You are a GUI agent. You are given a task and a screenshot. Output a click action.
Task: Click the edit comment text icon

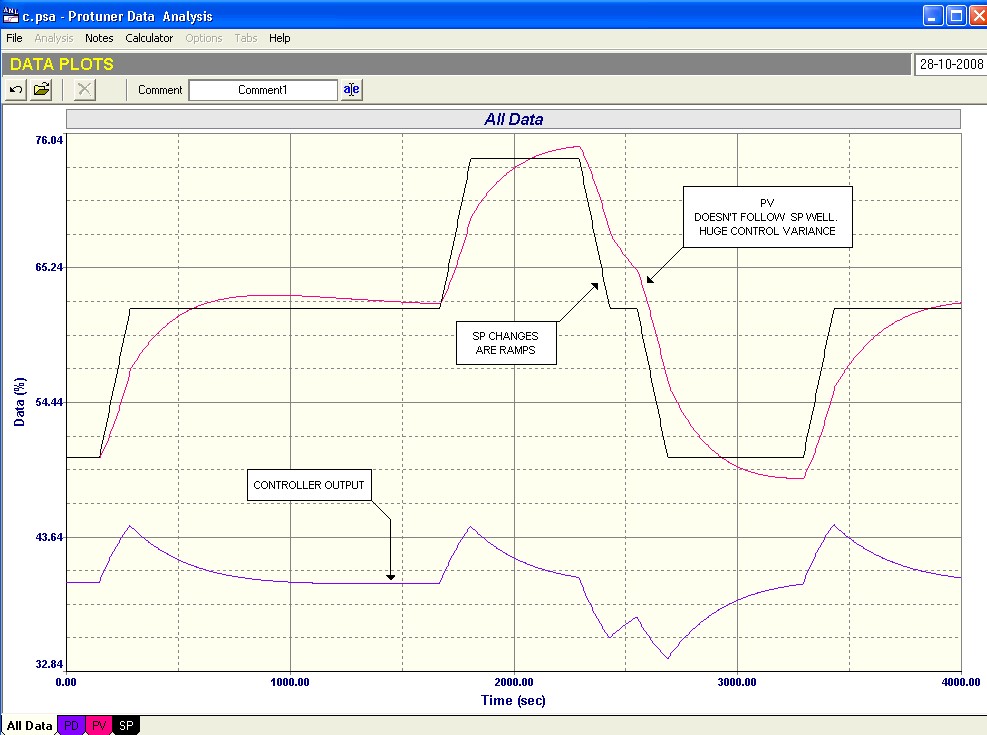pos(351,90)
